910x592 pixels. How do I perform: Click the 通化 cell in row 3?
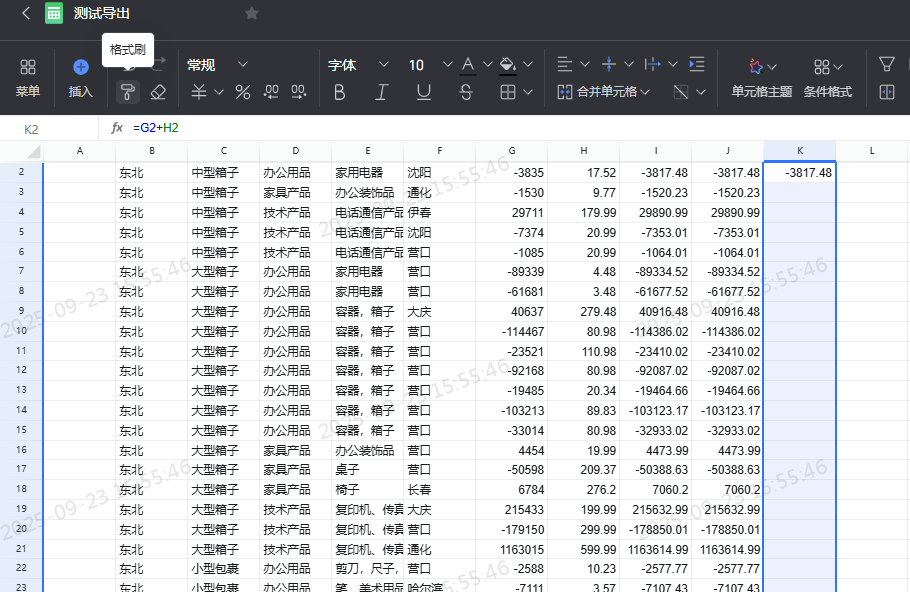439,192
